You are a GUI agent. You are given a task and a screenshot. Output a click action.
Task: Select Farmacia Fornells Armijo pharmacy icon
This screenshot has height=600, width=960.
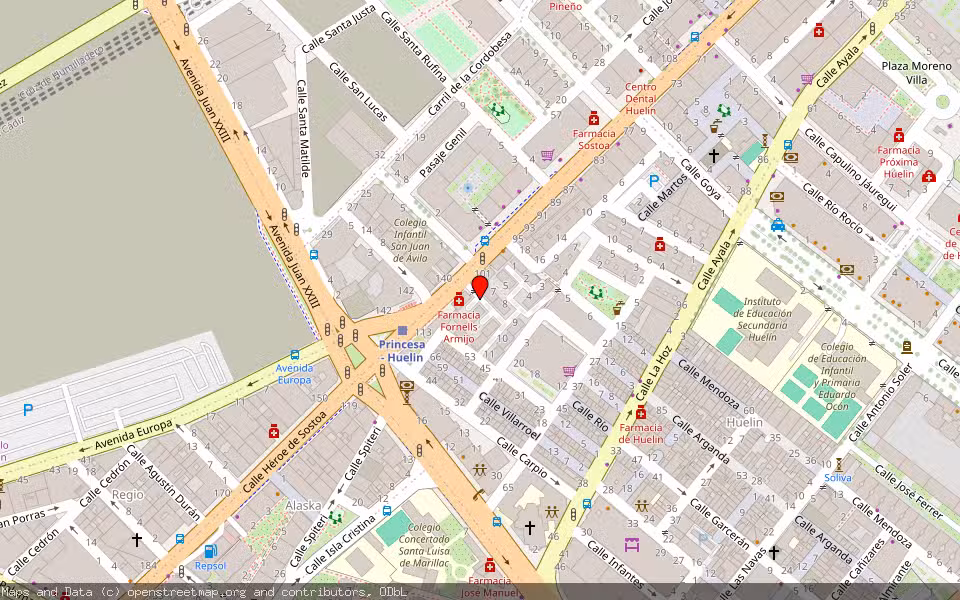(x=459, y=299)
